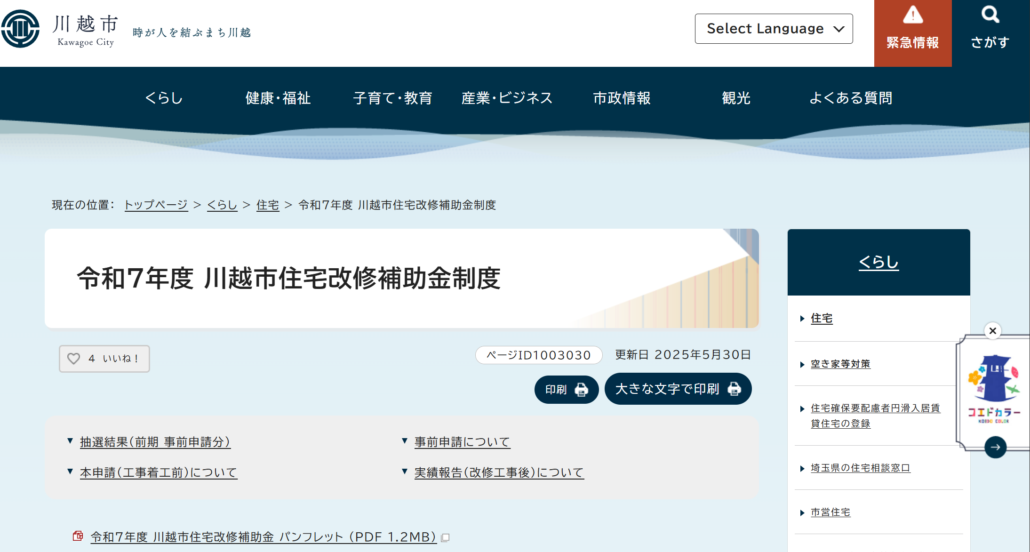Viewport: 1030px width, 552px height.
Task: Click the 印刷 print button
Action: [566, 390]
